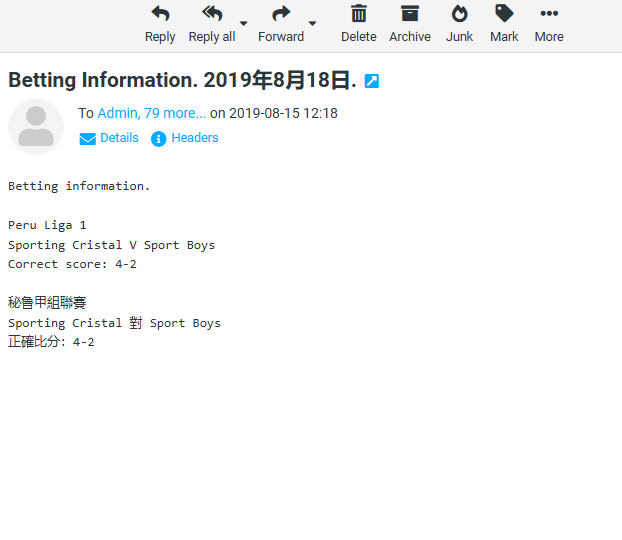
Task: Show all recipients via "79 more..."
Action: click(x=175, y=113)
